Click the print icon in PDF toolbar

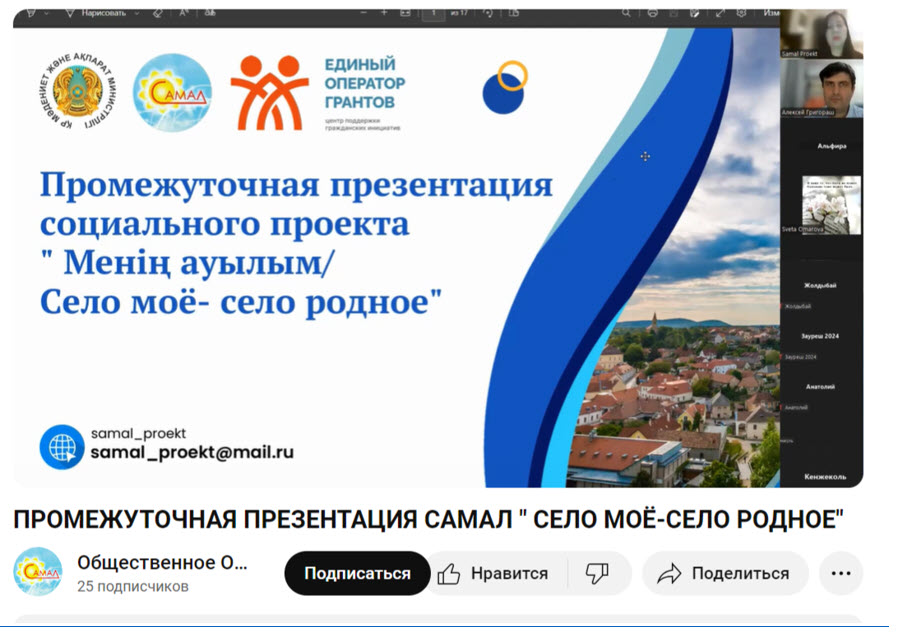tap(653, 13)
